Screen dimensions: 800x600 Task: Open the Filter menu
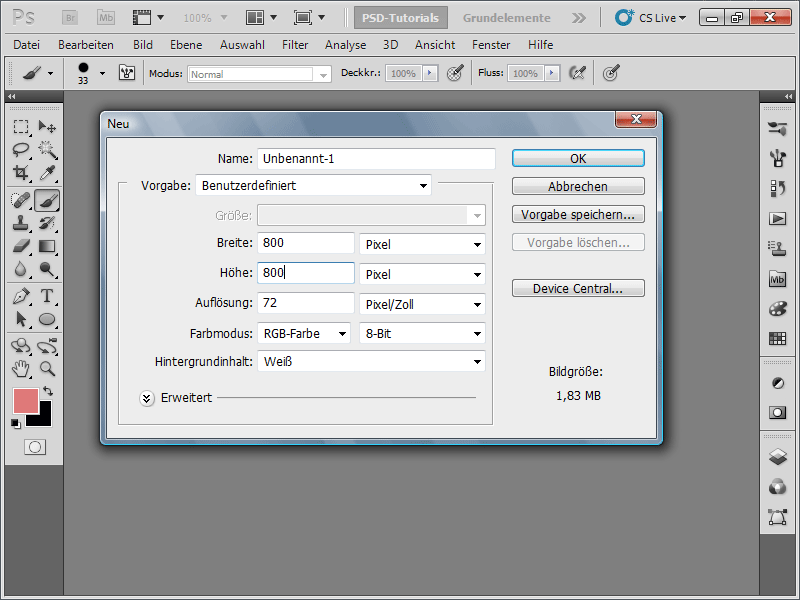click(295, 45)
